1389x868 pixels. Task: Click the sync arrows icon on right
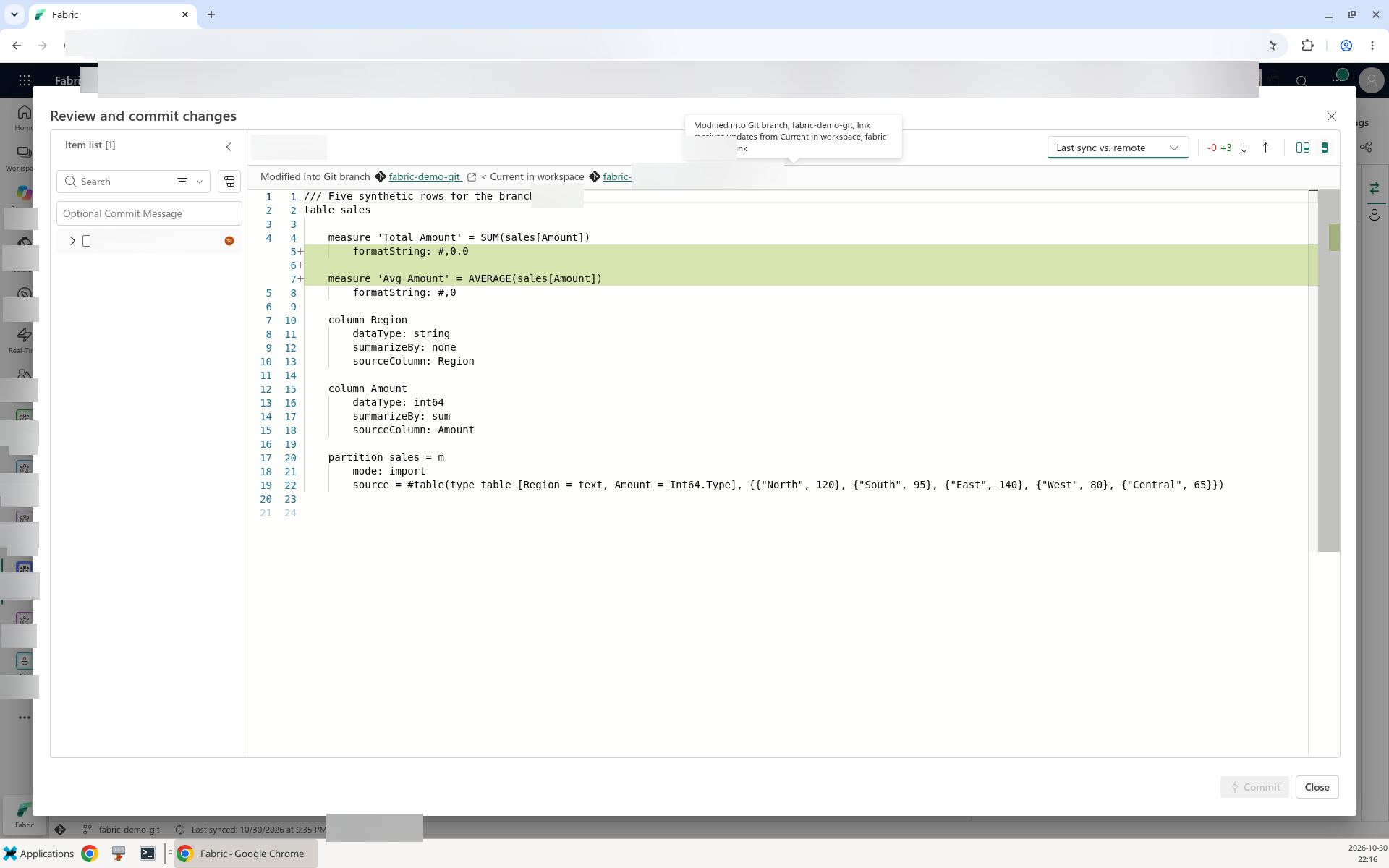[x=1375, y=188]
